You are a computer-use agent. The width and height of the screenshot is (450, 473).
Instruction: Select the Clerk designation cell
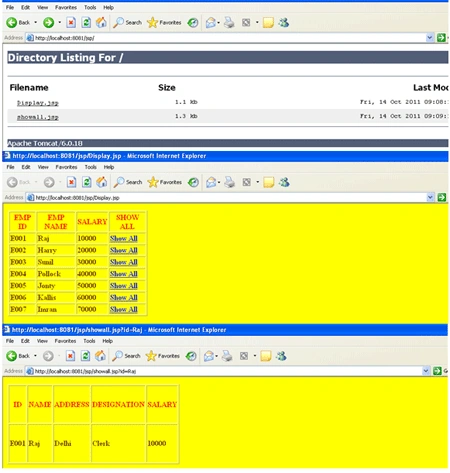click(118, 443)
